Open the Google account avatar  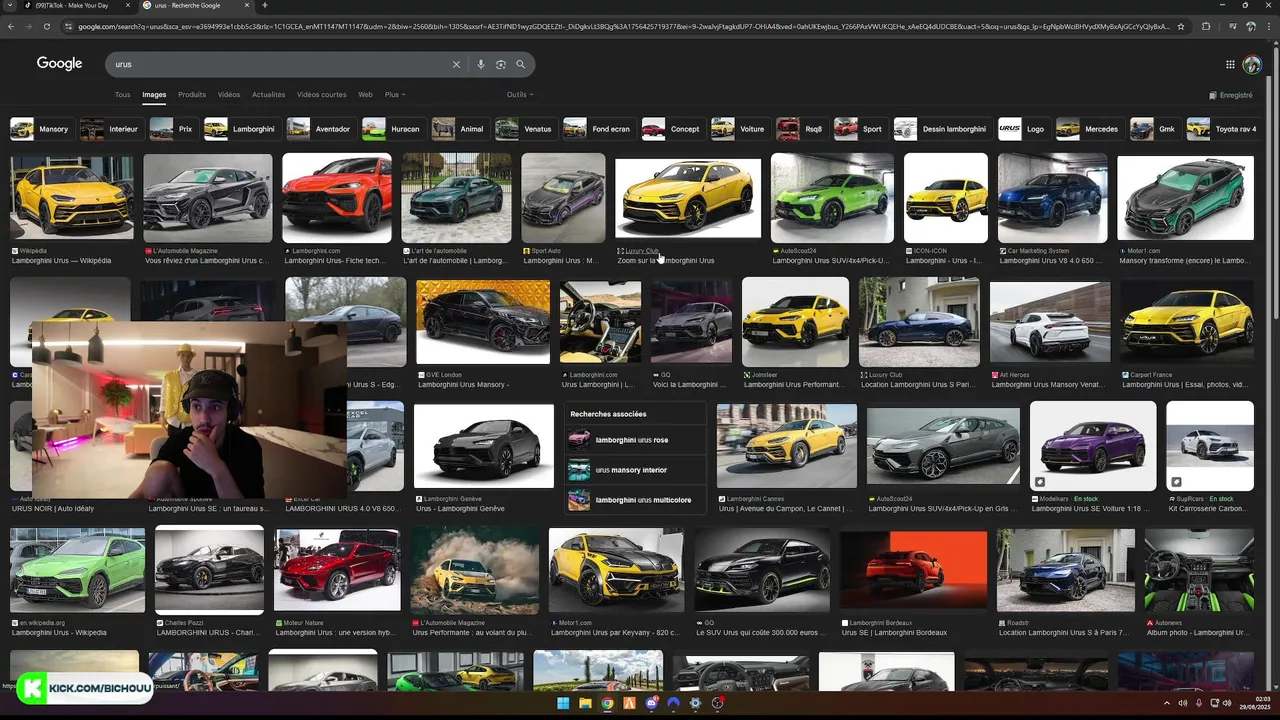1252,64
